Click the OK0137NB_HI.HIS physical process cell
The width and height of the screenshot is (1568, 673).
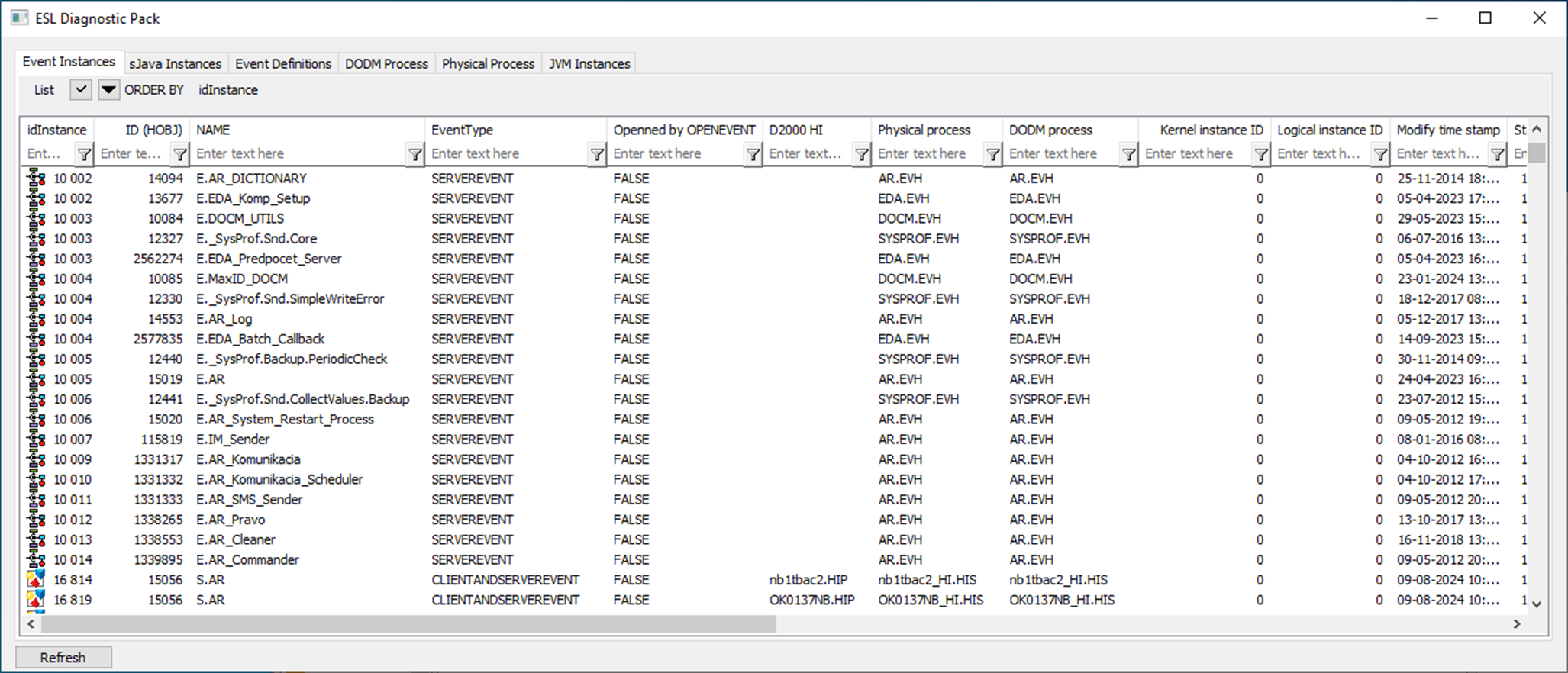(x=931, y=601)
